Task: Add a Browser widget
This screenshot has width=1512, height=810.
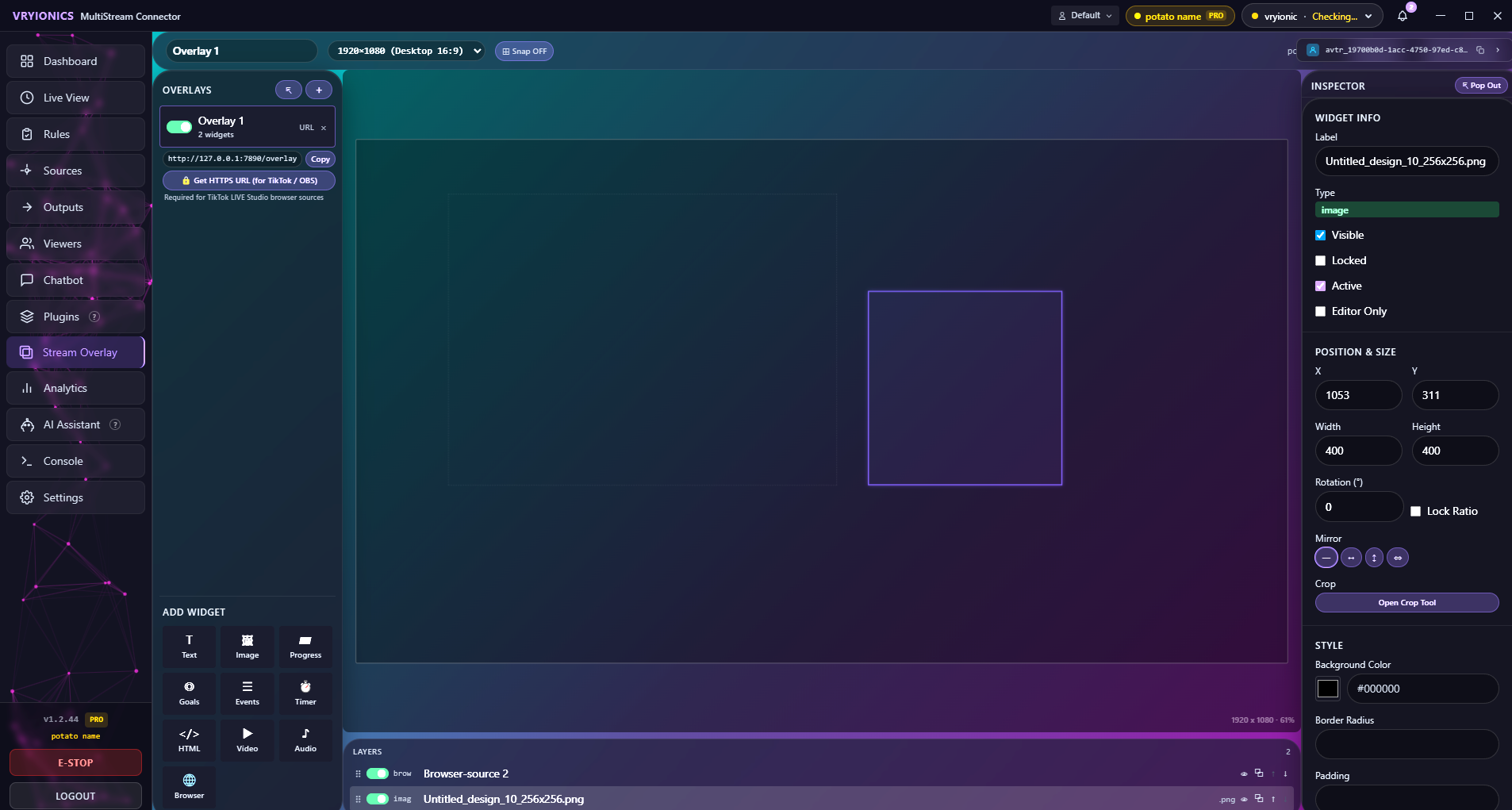Action: pos(189,787)
